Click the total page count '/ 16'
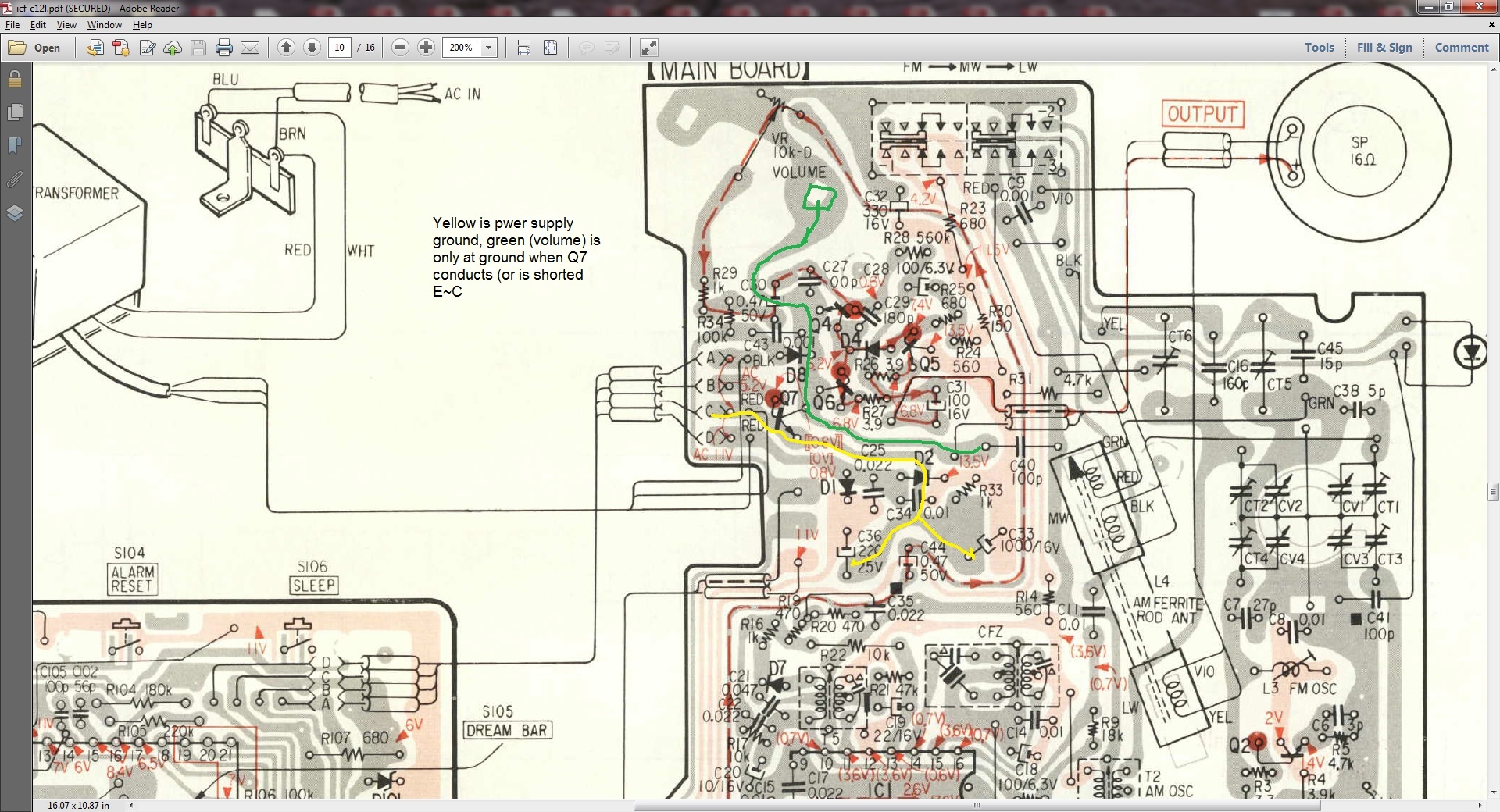This screenshot has width=1500, height=812. pos(366,48)
